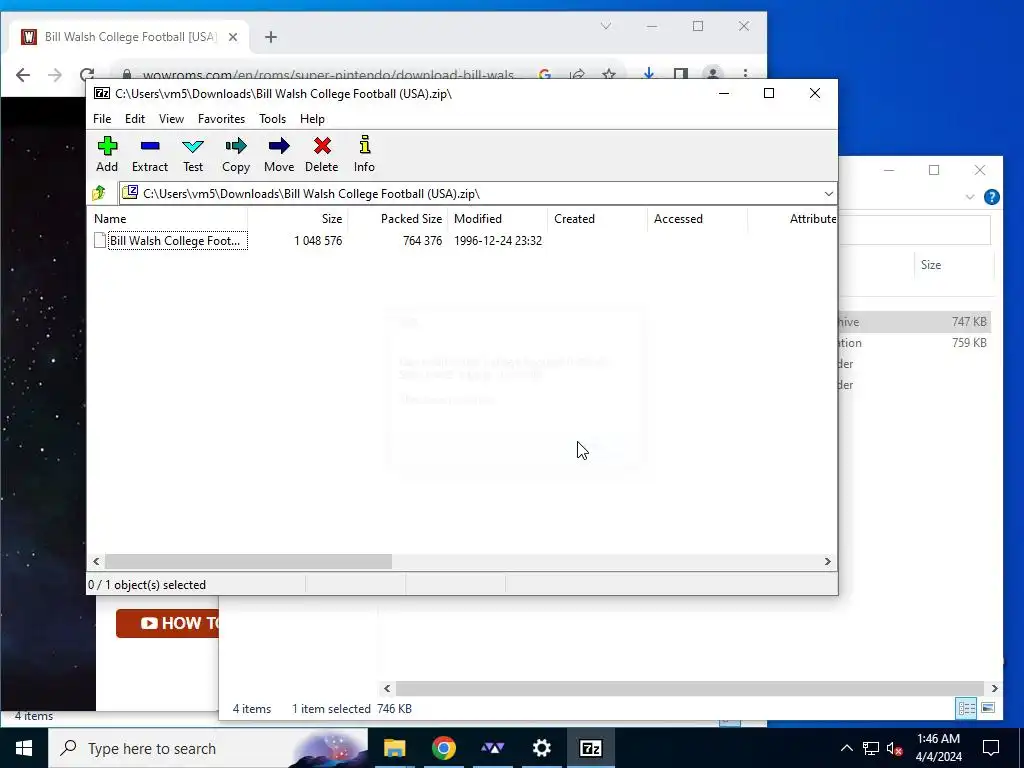Open the File menu in 7-Zip
This screenshot has height=768, width=1024.
tap(102, 119)
